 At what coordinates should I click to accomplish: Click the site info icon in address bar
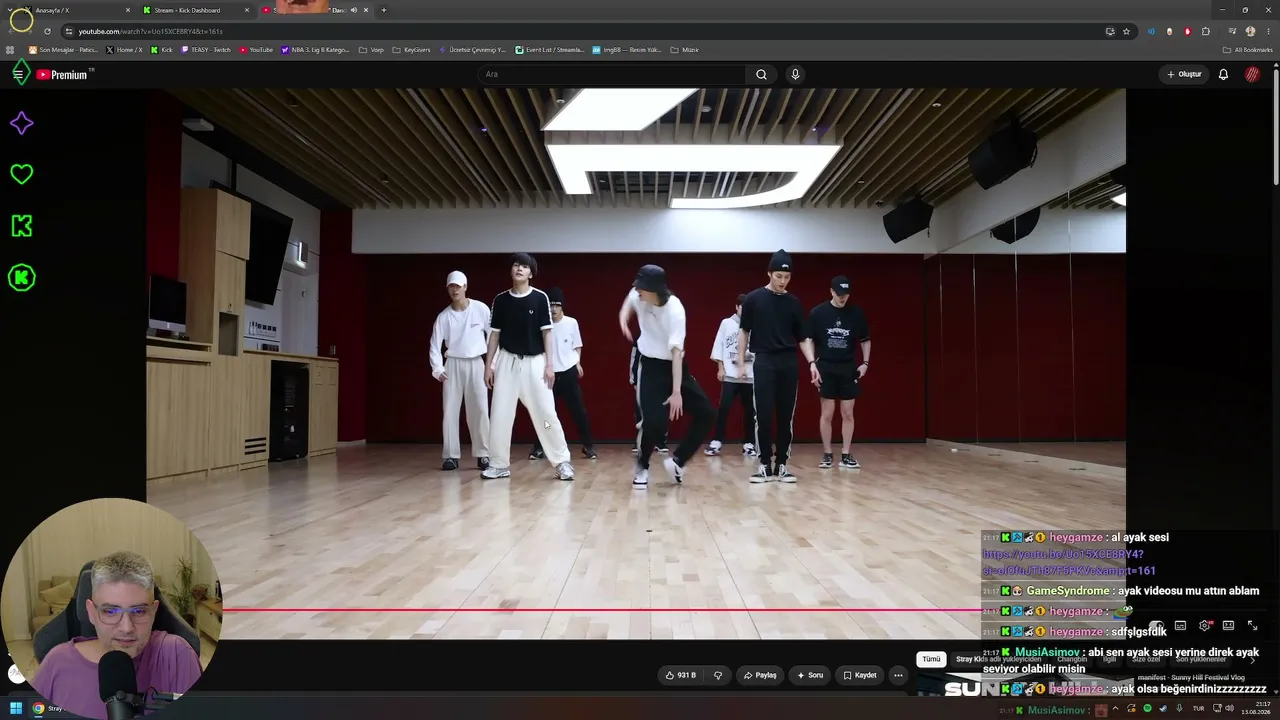coord(68,31)
